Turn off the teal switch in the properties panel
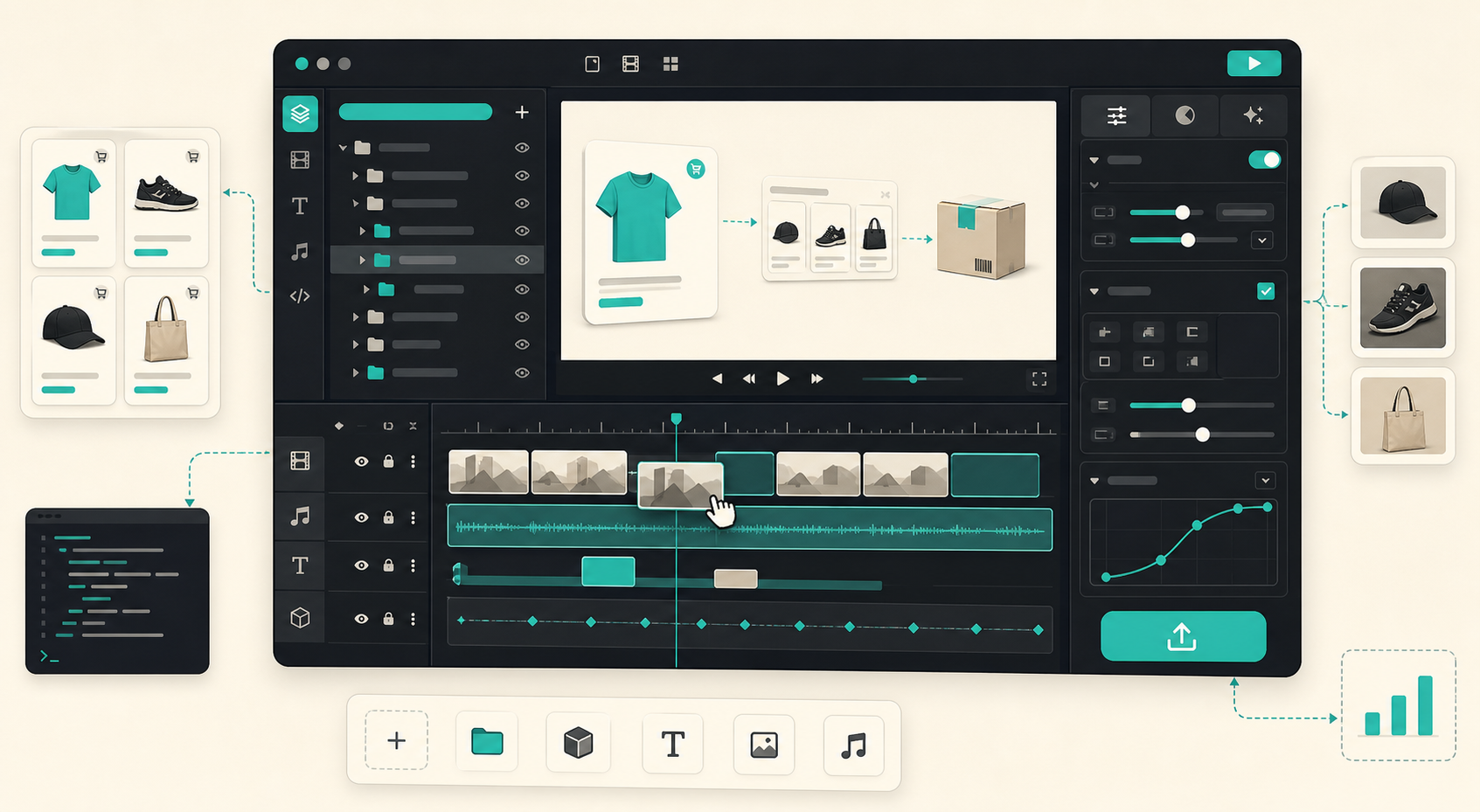The image size is (1480, 812). click(x=1264, y=160)
